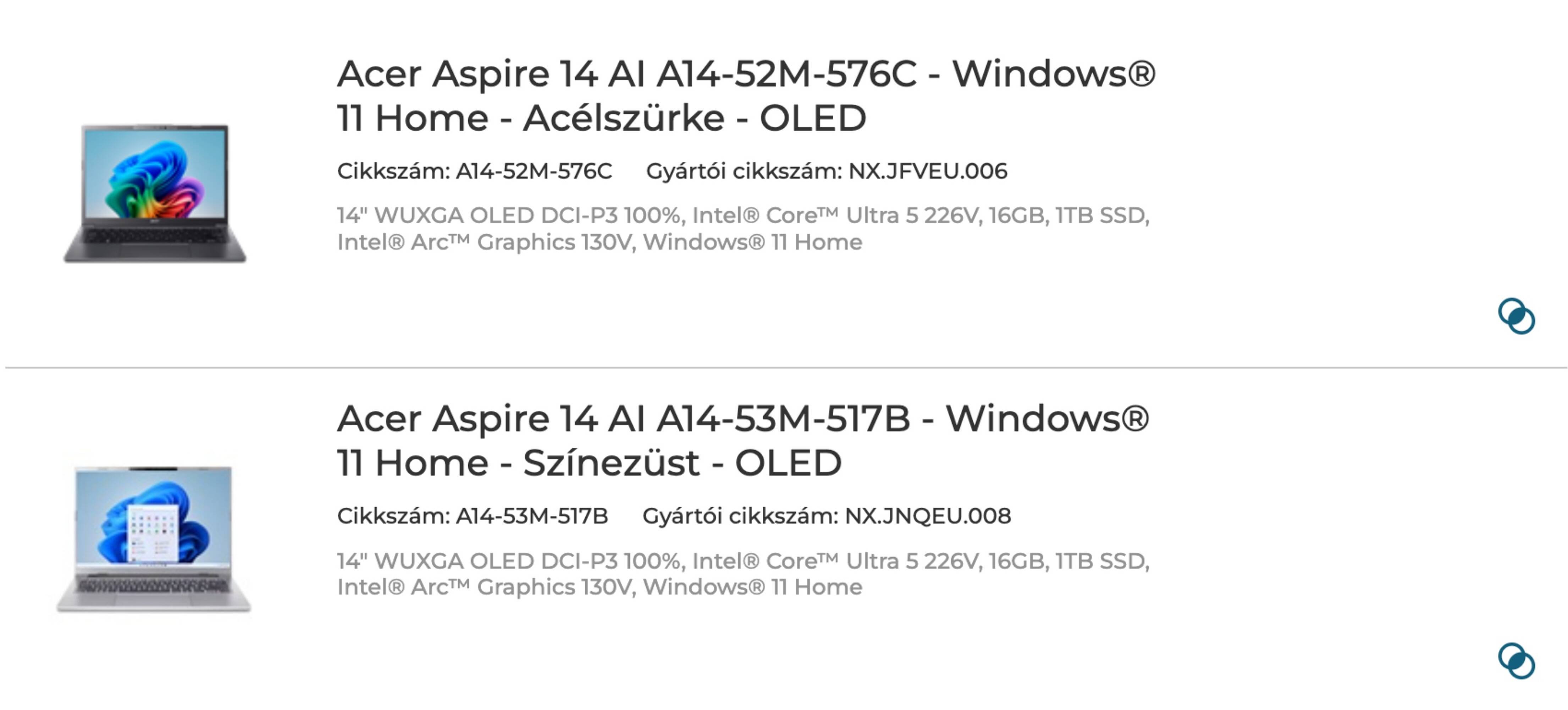This screenshot has height=710, width=1568.
Task: Open Acer Aspire 14 AI A14-53M-517B title
Action: [742, 419]
